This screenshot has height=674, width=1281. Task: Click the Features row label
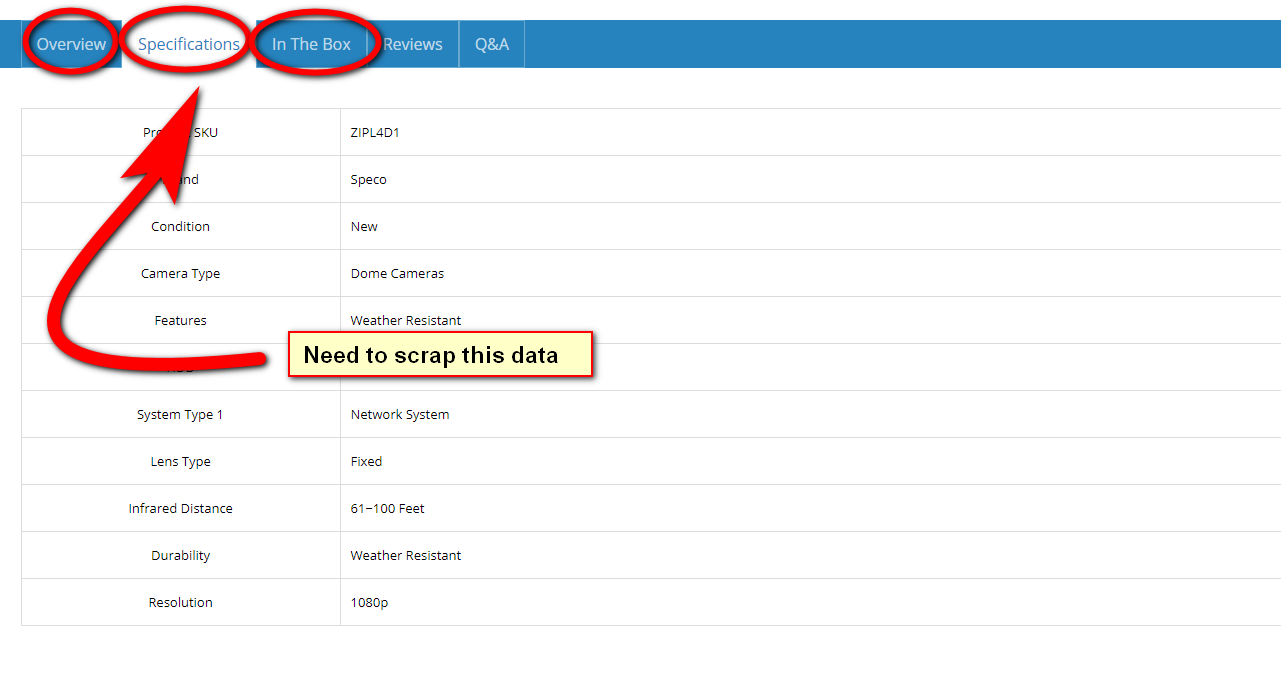tap(180, 321)
